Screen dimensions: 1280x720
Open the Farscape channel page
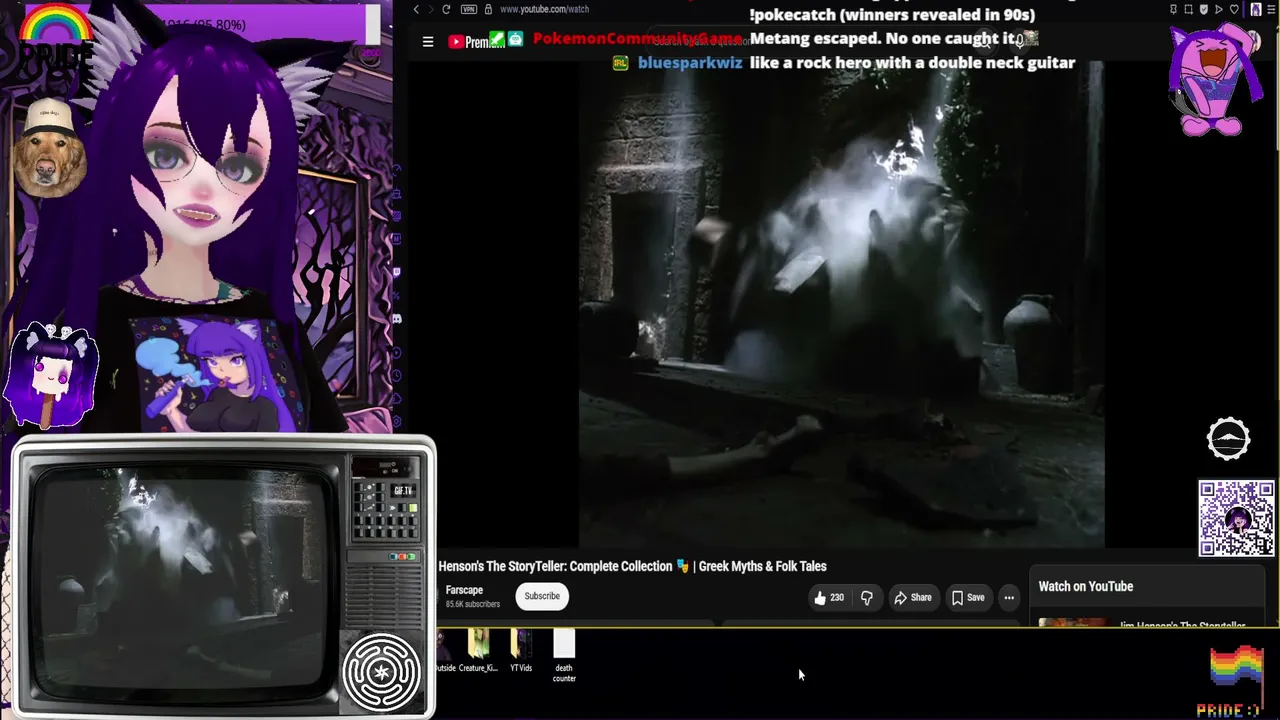pos(464,590)
